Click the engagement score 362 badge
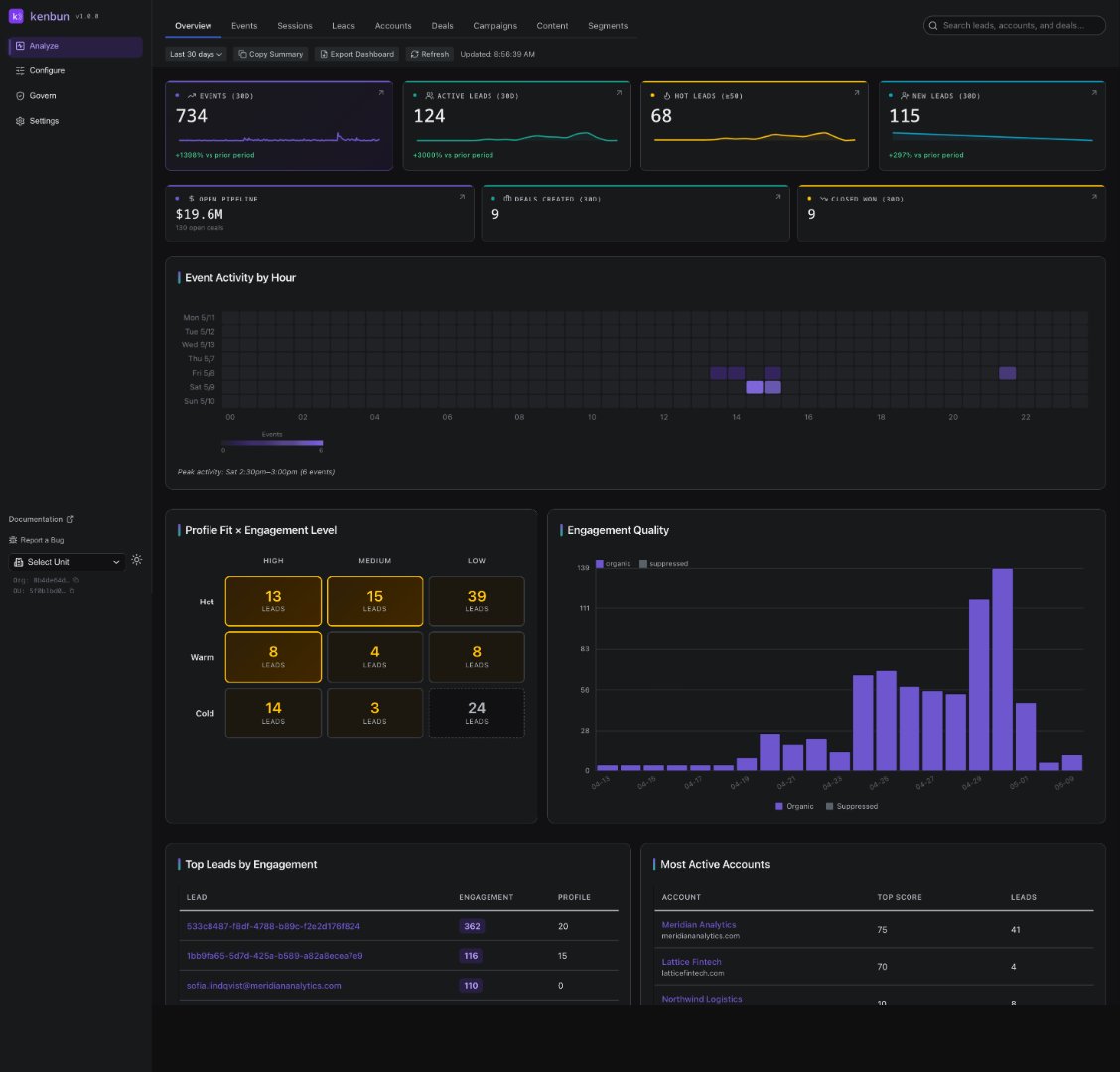Image resolution: width=1120 pixels, height=1072 pixels. tap(472, 926)
